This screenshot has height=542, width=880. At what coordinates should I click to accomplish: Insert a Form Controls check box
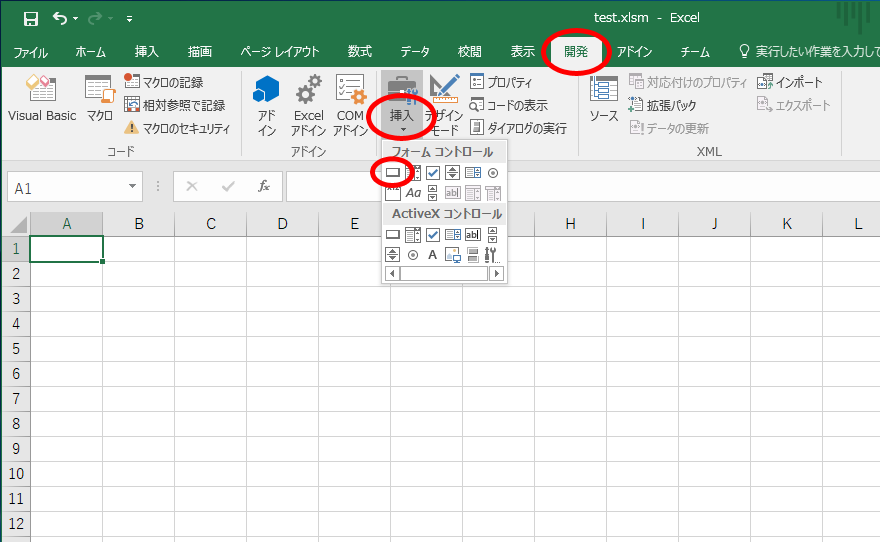433,173
